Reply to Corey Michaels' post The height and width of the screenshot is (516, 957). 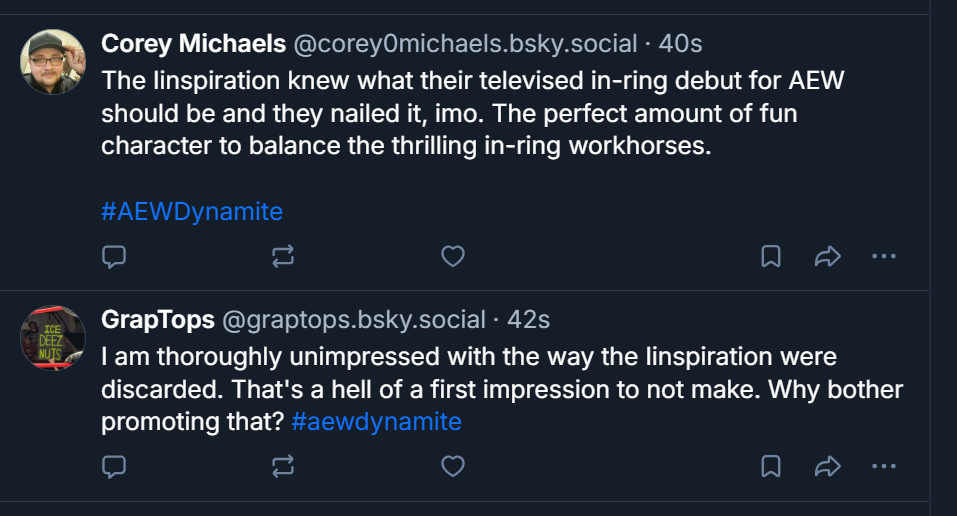pyautogui.click(x=115, y=257)
